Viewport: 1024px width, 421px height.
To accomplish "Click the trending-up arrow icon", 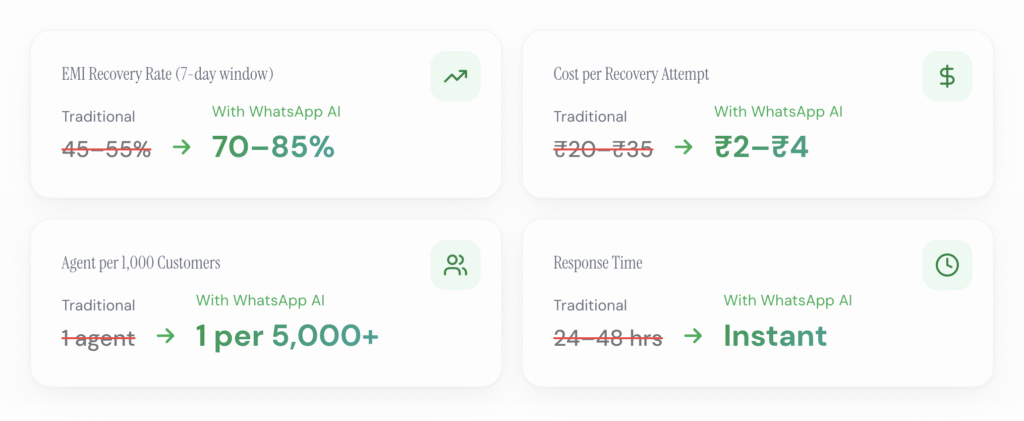I will click(455, 76).
